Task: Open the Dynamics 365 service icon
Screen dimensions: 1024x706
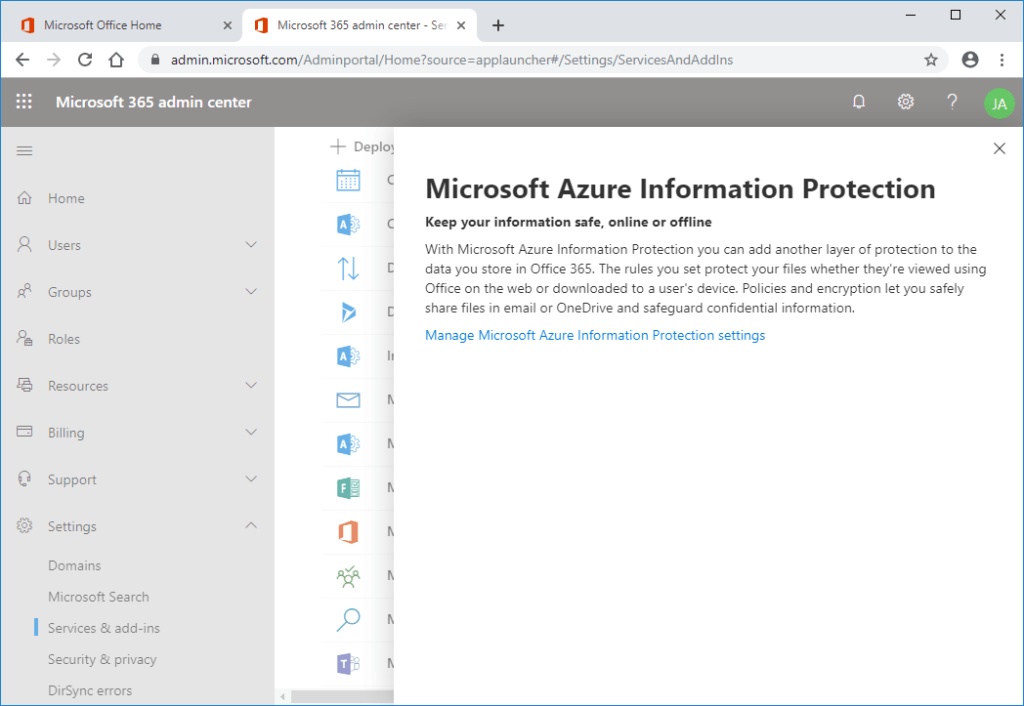Action: [347, 312]
